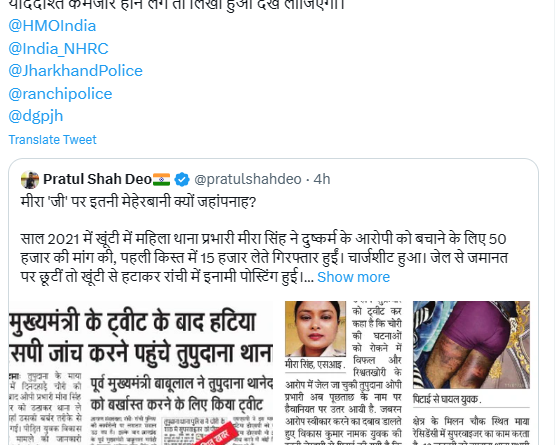Open the newspaper headline image
Image resolution: width=558 pixels, height=445 pixels.
coord(141,373)
